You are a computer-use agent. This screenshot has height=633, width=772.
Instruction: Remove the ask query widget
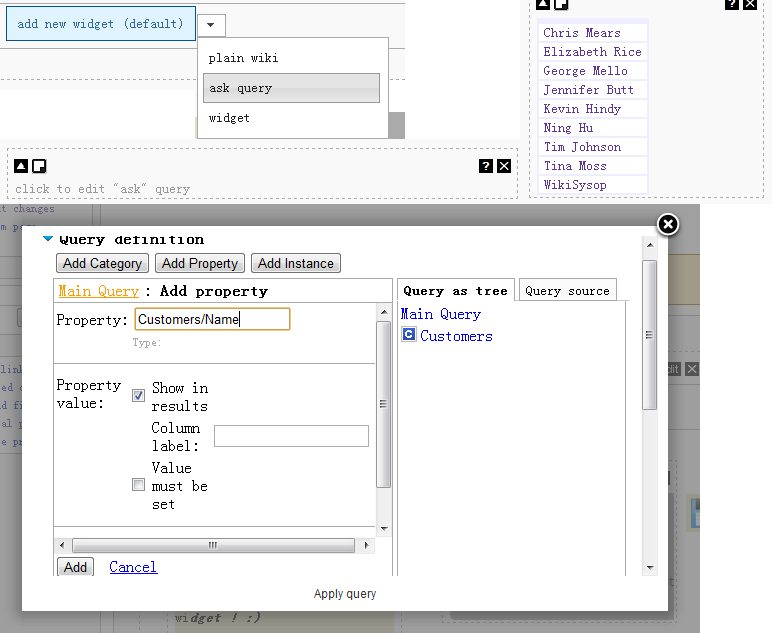pos(504,166)
